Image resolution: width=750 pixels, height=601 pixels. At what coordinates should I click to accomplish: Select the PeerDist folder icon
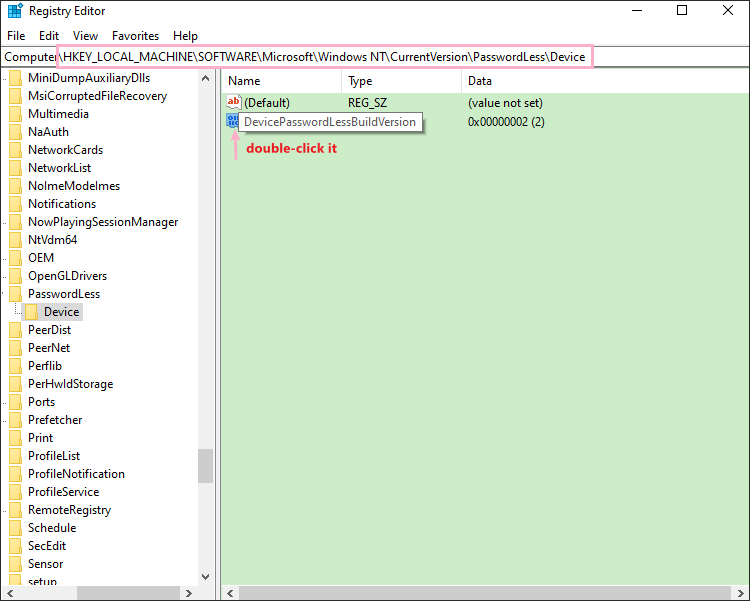click(15, 330)
